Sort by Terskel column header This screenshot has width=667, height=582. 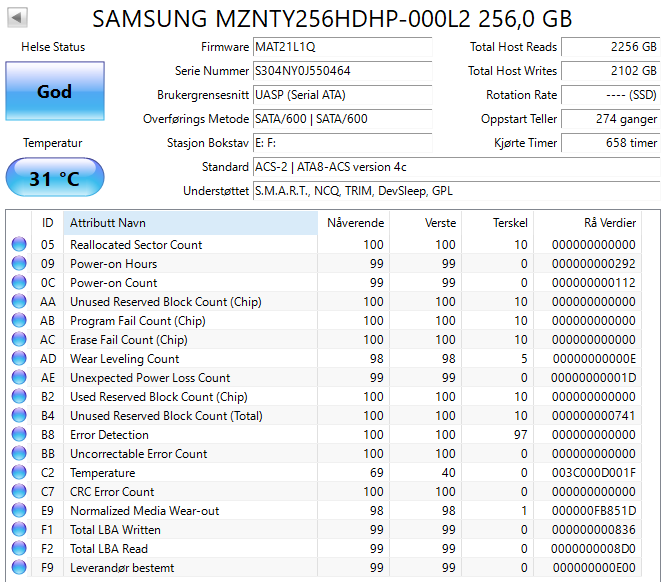498,223
